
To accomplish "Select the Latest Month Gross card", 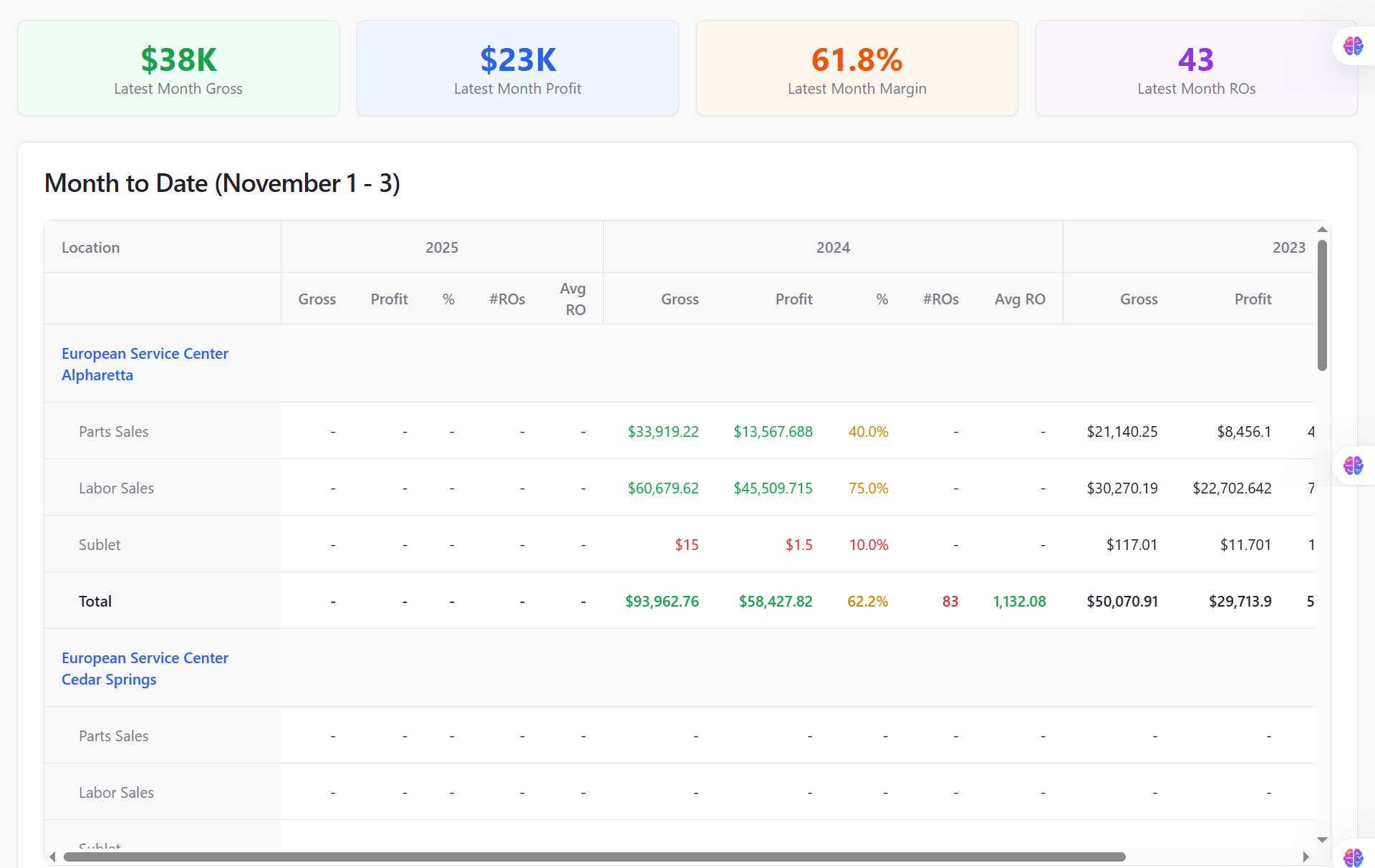I will tap(178, 68).
